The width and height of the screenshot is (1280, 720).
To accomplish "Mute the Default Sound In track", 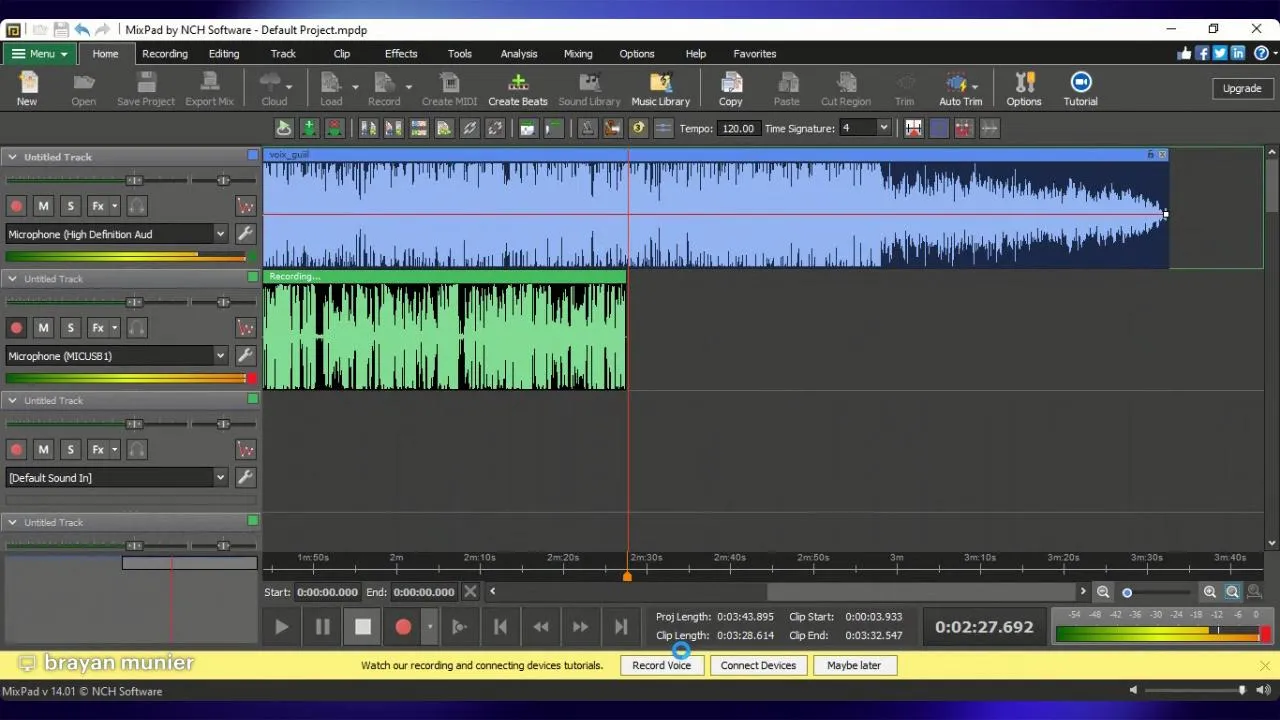I will coord(43,450).
